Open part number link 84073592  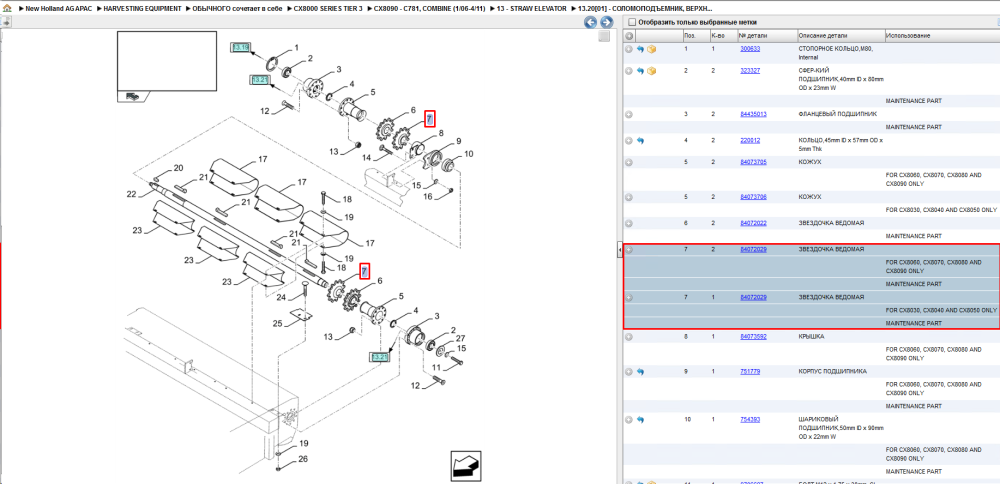point(753,336)
